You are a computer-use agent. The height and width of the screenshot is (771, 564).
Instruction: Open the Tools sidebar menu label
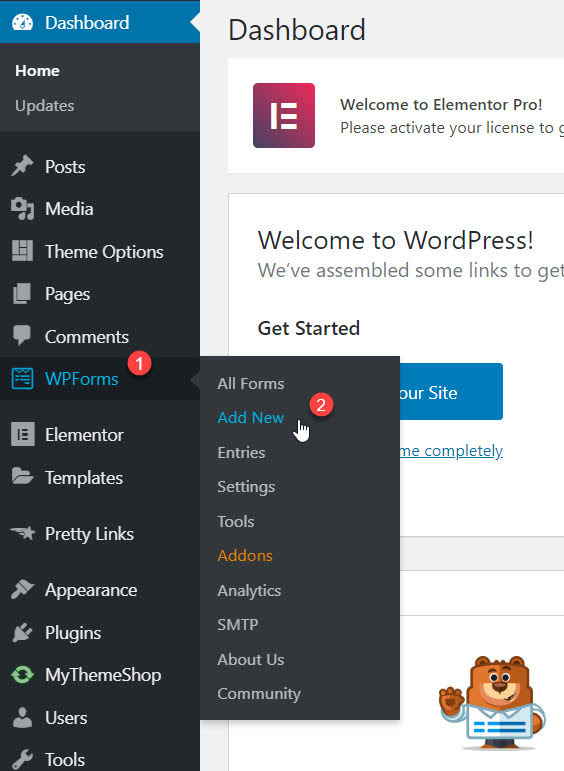[x=65, y=760]
